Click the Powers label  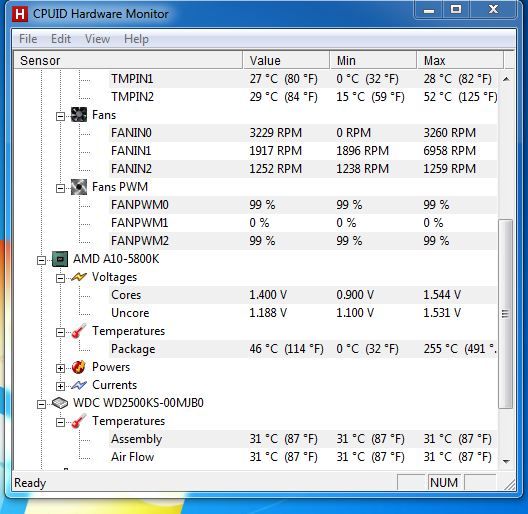point(111,367)
